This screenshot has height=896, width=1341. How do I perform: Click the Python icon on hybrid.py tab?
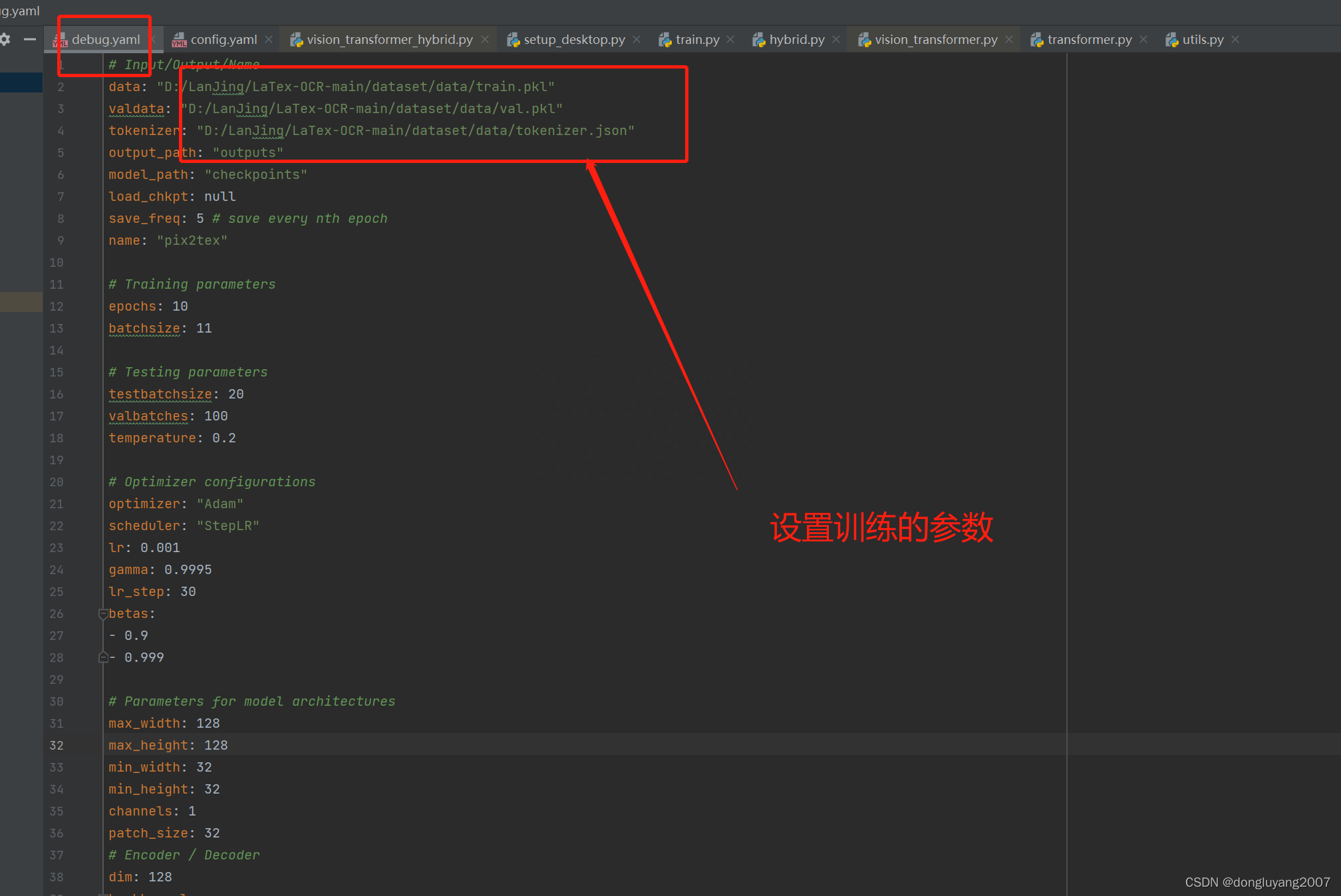coord(758,41)
